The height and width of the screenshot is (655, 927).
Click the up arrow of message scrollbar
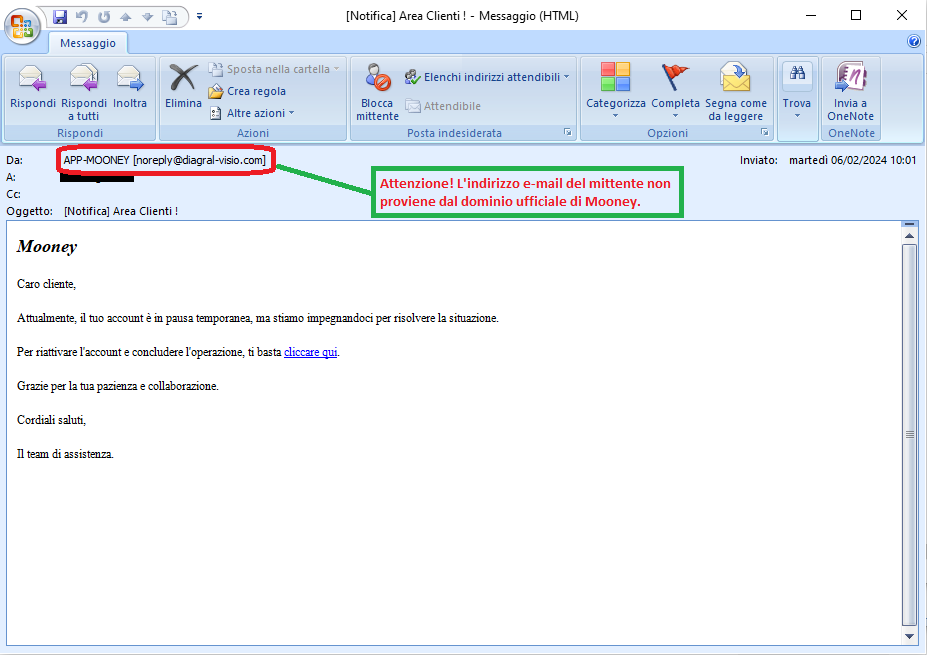(x=909, y=236)
